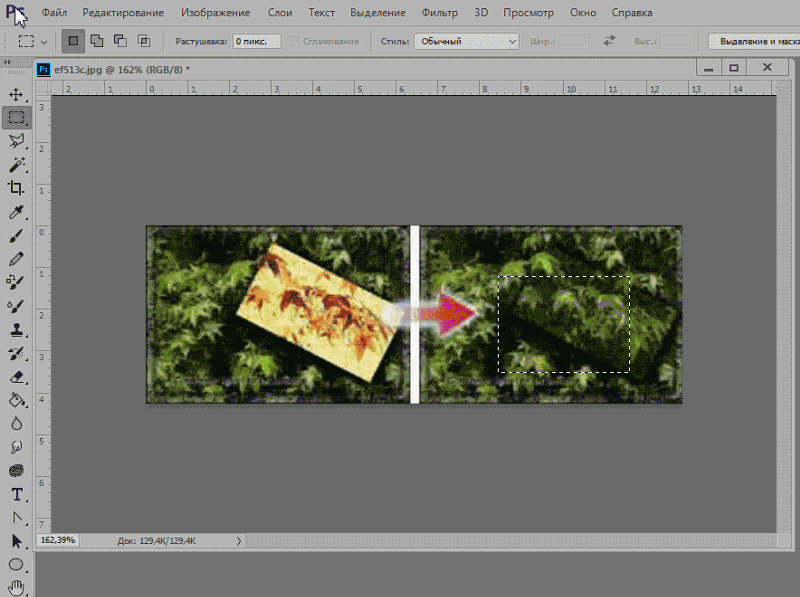Screen dimensions: 800x597
Task: Select the Rectangular Marquee tool
Action: [x=16, y=117]
